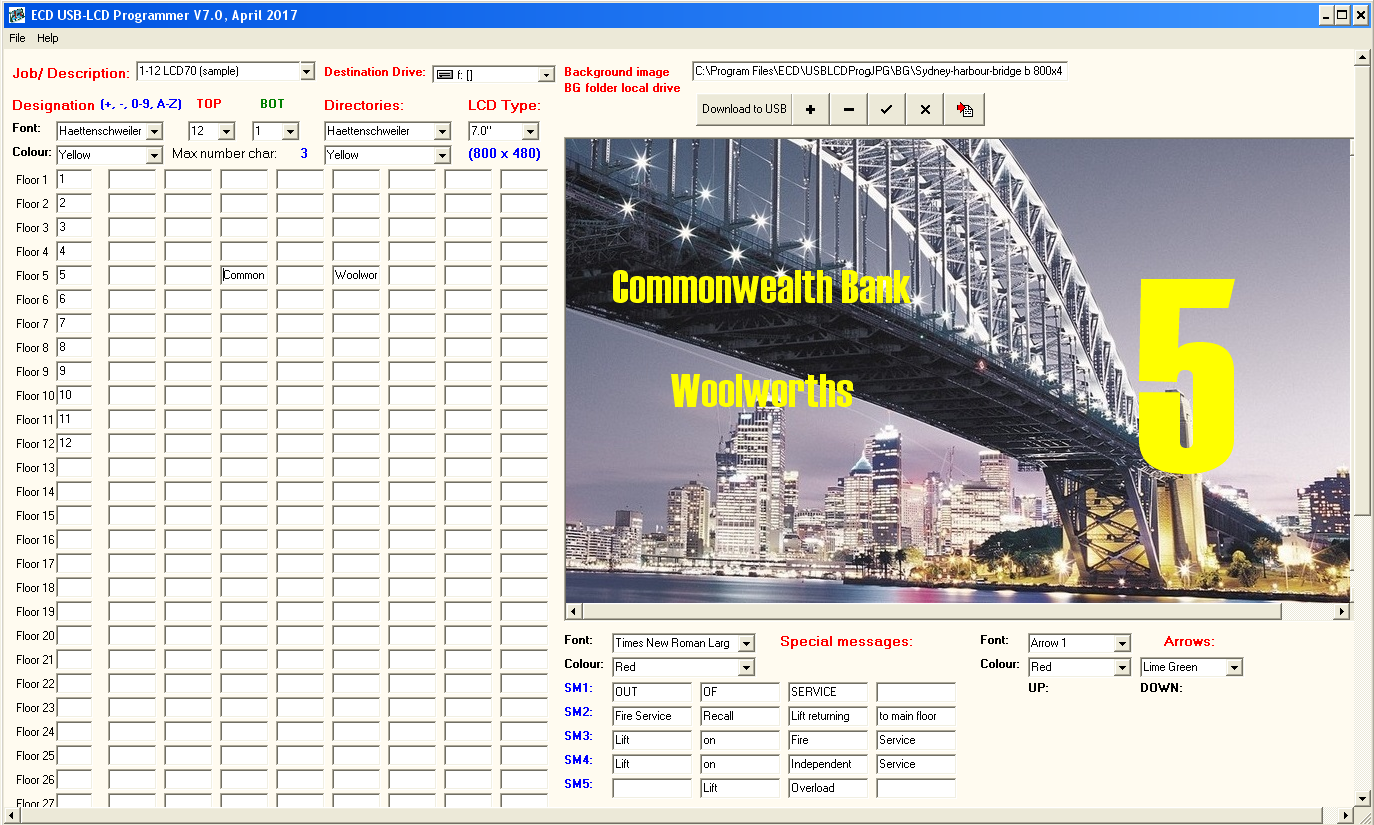The height and width of the screenshot is (825, 1374).
Task: Click the Commonwealth Bank text in preview
Action: (761, 287)
